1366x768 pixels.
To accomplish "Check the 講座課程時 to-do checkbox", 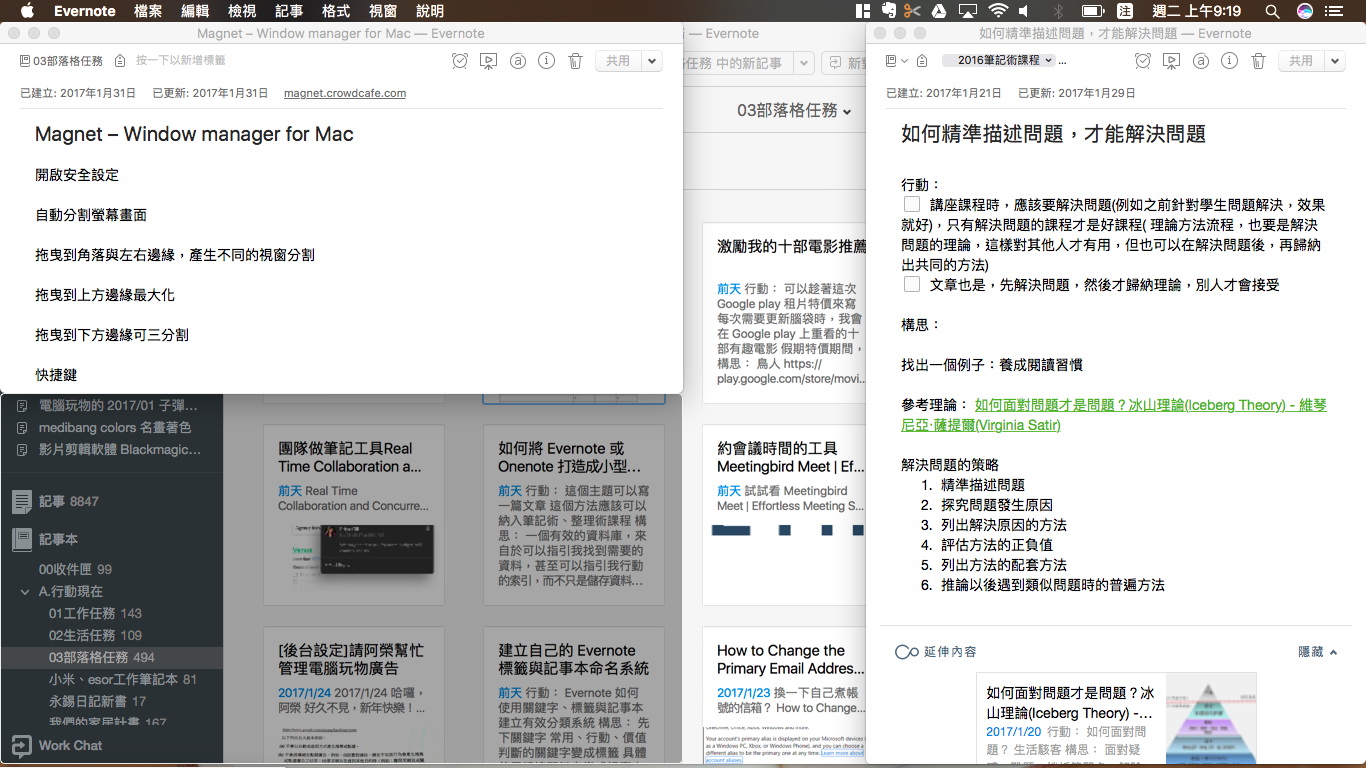I will 912,204.
